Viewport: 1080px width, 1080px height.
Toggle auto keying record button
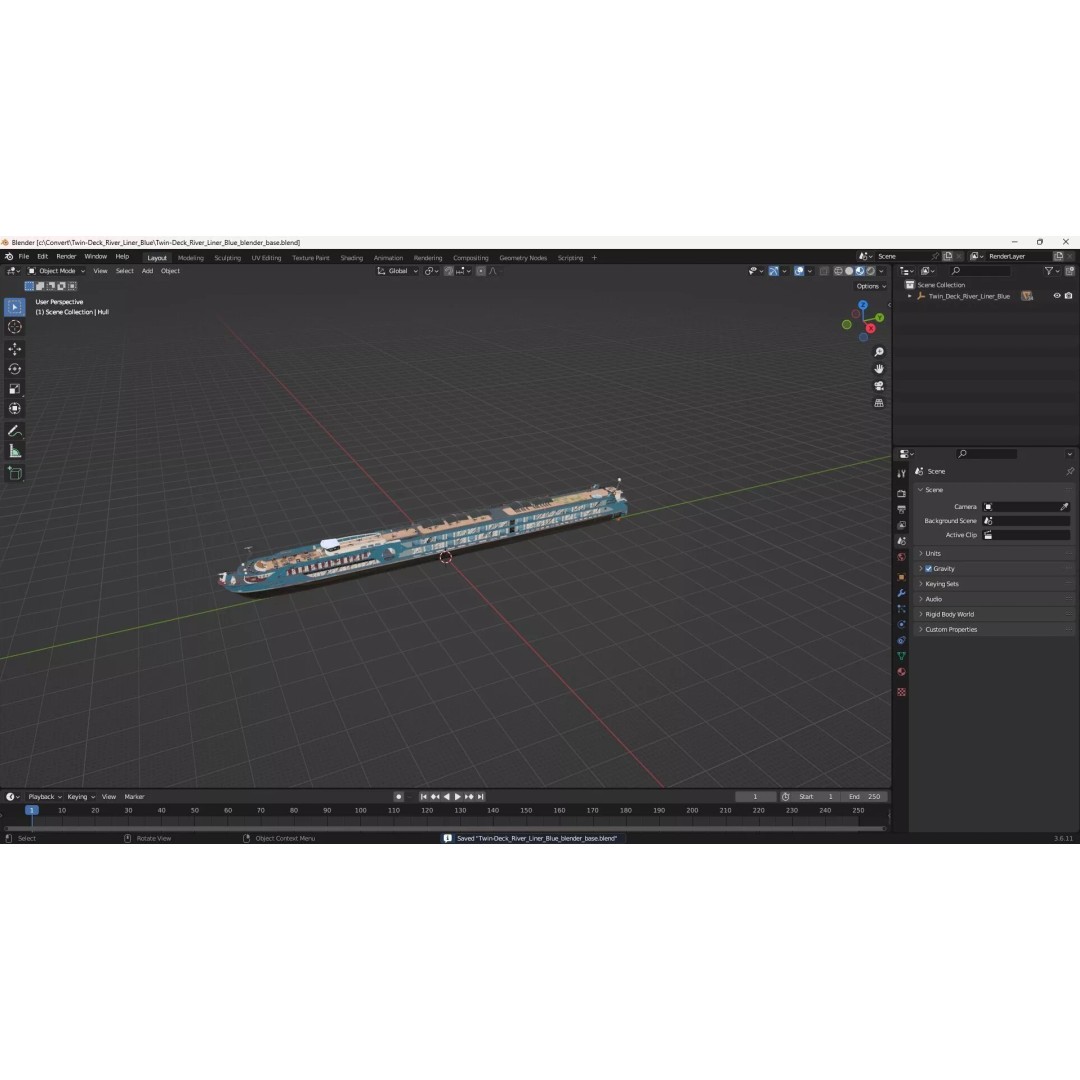click(x=398, y=797)
